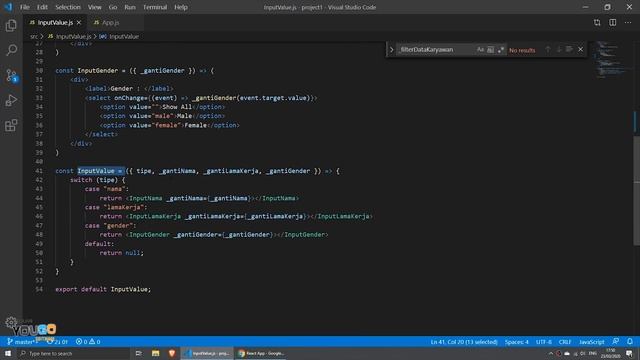Open the Run and Debug view
This screenshot has width=640, height=360.
click(x=11, y=100)
